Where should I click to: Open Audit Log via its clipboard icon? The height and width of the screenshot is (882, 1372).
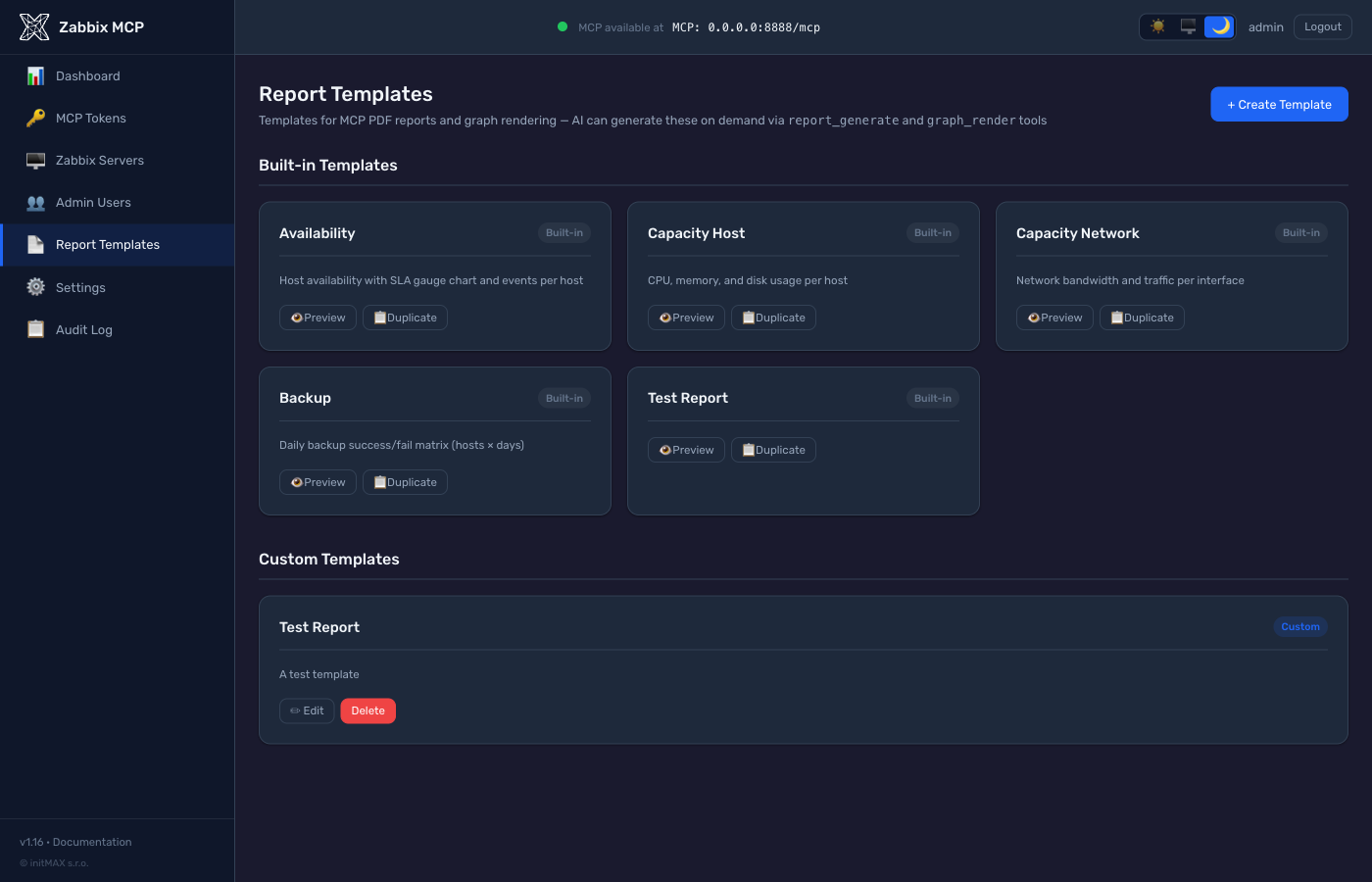click(x=36, y=329)
